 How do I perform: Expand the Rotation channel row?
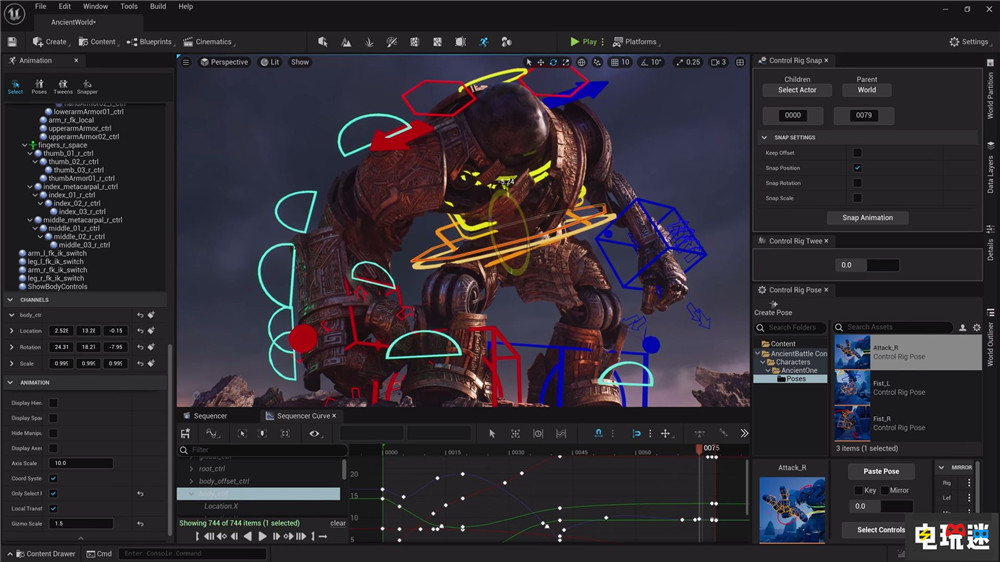(12, 347)
